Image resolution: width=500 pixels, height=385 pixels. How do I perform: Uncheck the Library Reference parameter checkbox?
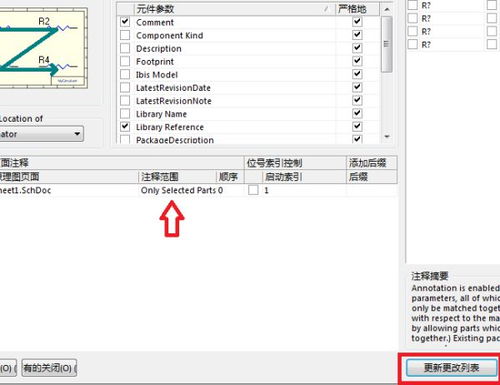tap(125, 127)
